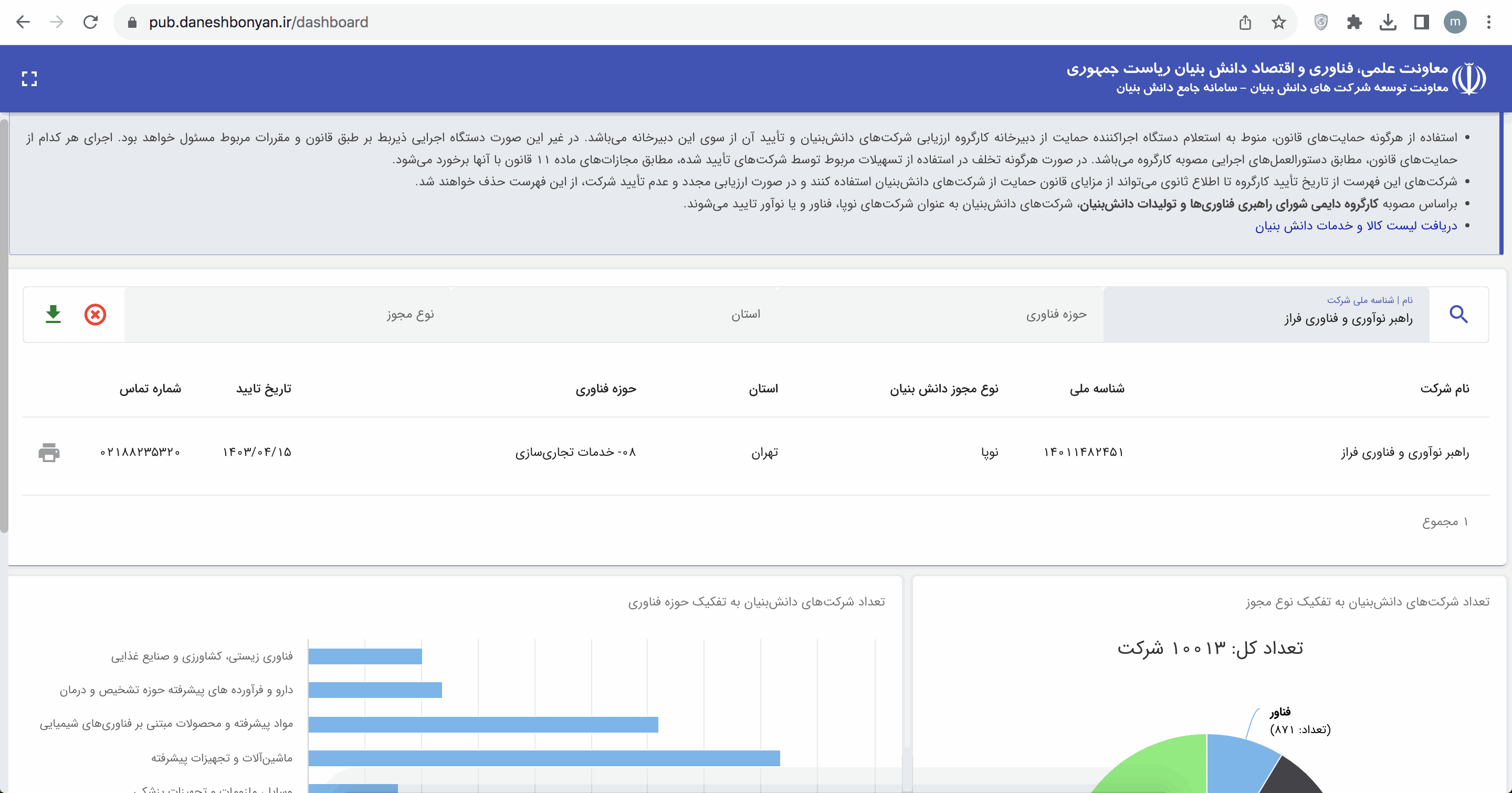Click bar for فناوری زیستی، کشاورزی

click(365, 656)
